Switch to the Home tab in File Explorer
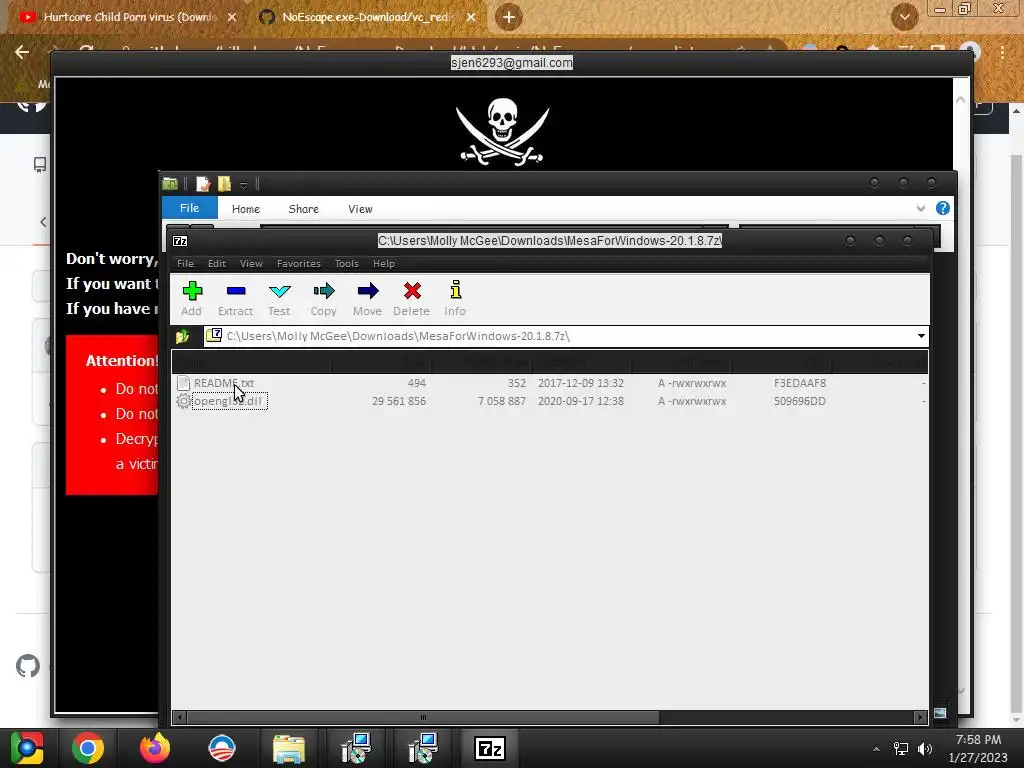Screen dimensions: 1024x768 click(x=246, y=209)
